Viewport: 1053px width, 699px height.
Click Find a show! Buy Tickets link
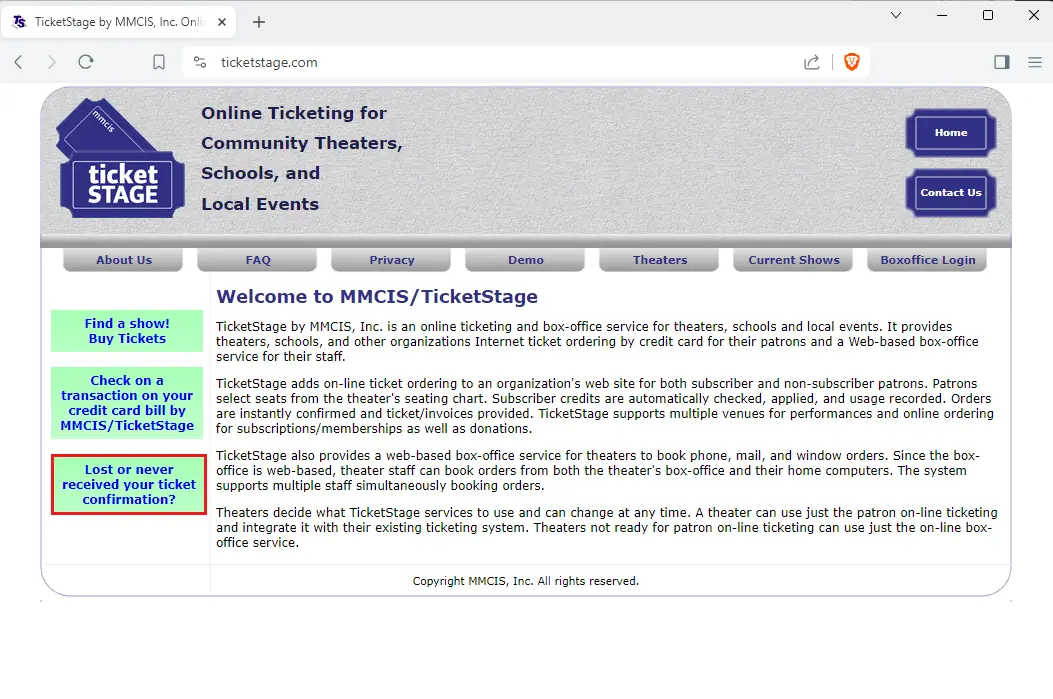(x=127, y=331)
